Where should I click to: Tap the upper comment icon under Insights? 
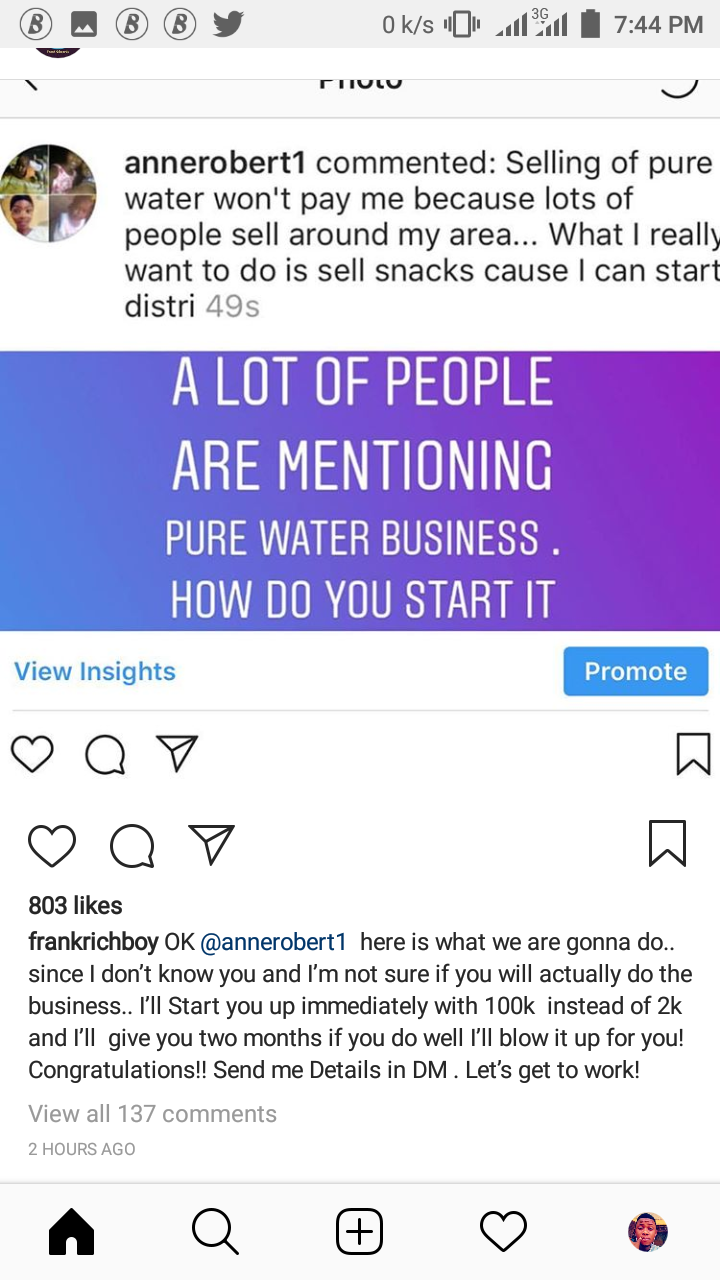pos(105,755)
